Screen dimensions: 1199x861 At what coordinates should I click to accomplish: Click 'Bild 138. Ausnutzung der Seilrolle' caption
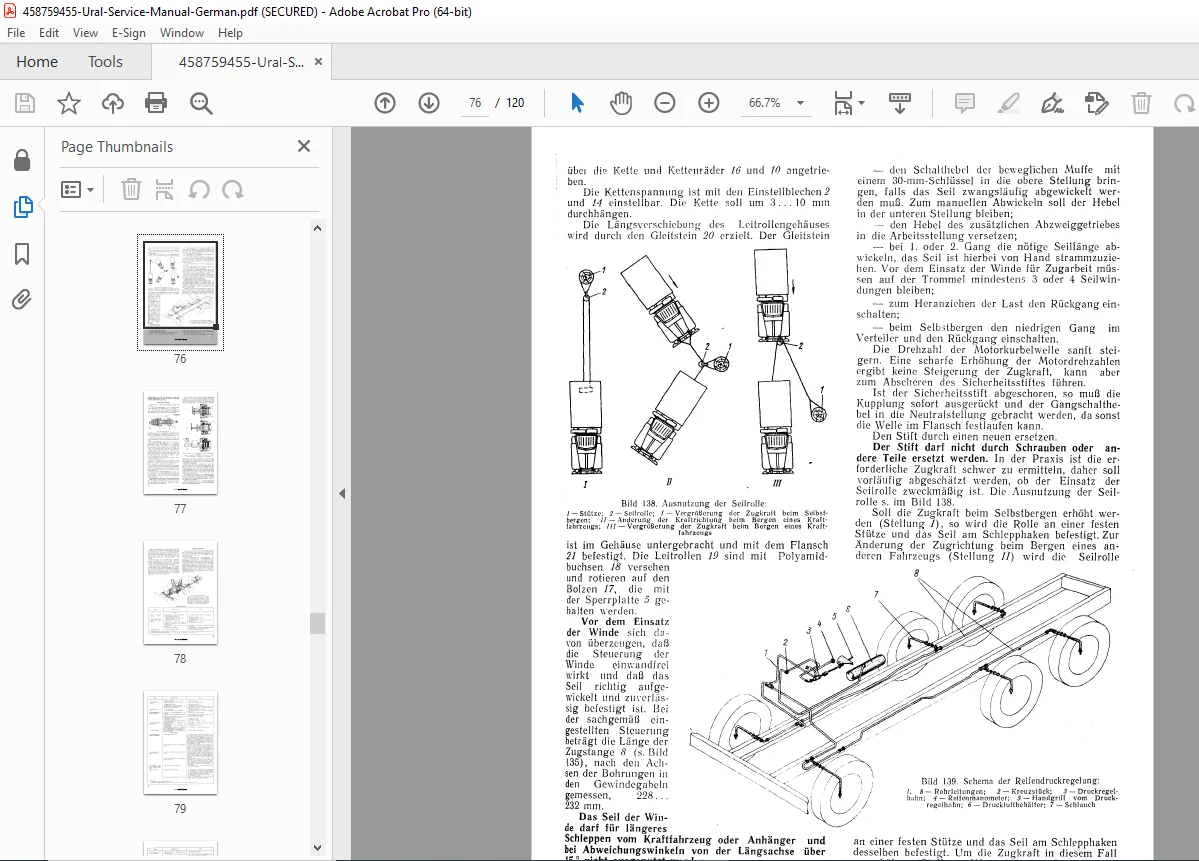point(694,503)
